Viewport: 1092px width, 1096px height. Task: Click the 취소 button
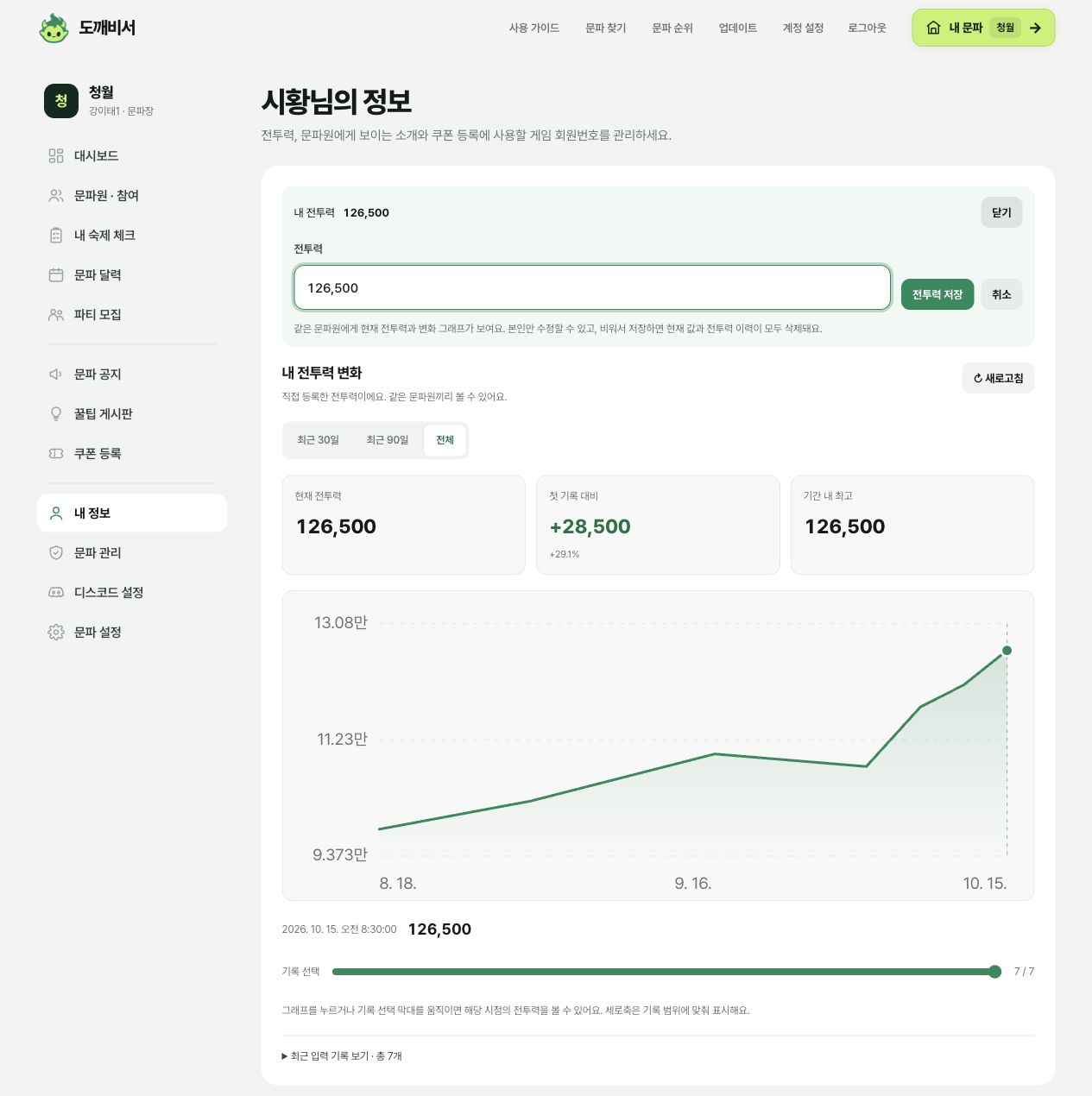1001,294
